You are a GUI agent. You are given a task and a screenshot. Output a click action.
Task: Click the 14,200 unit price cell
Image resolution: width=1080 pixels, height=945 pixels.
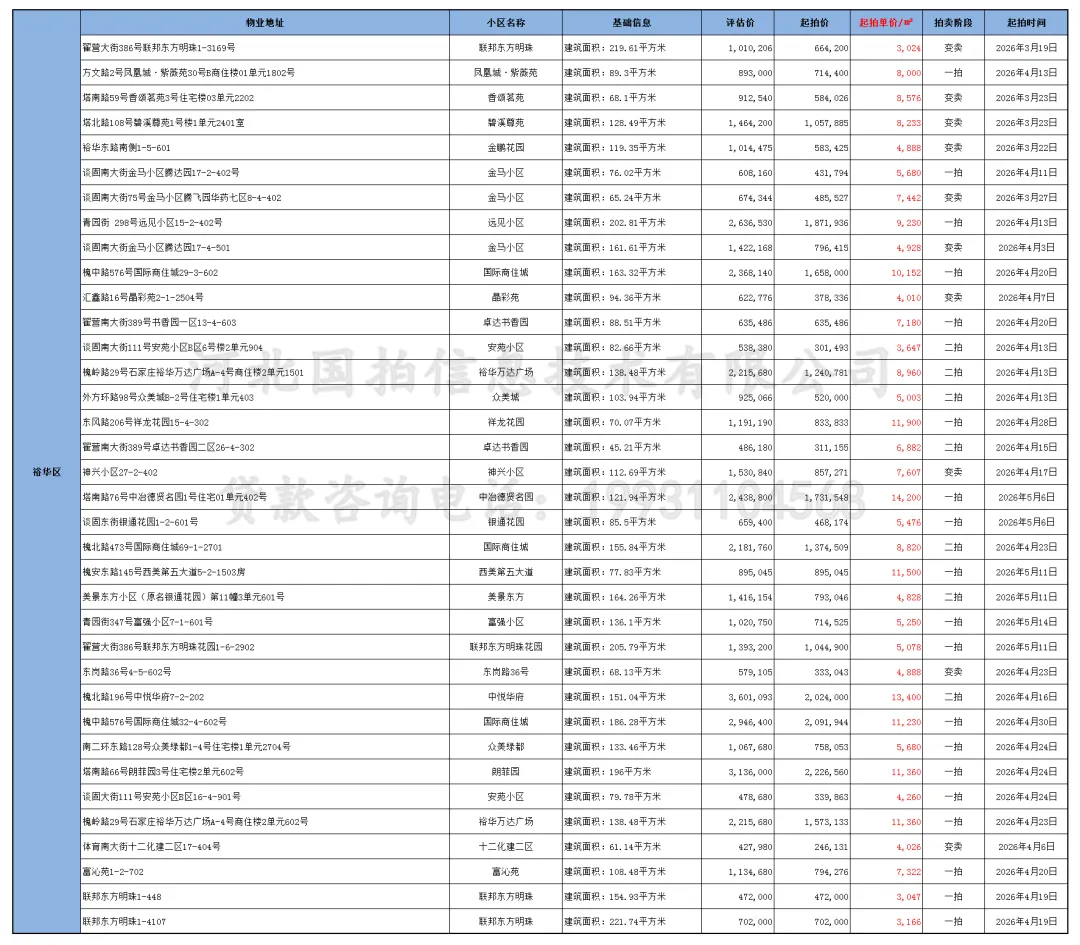coord(886,497)
